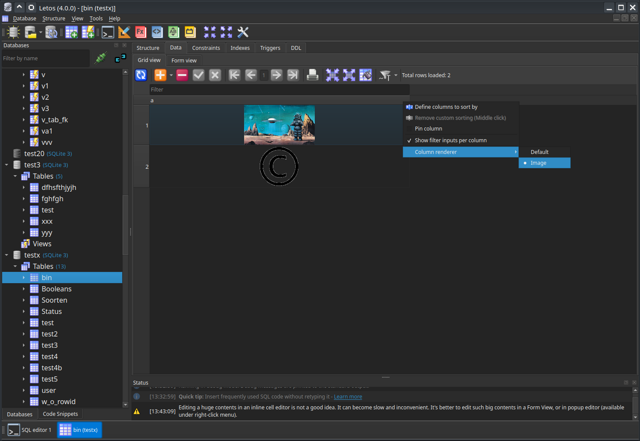This screenshot has width=640, height=441.
Task: Open dropdown arrow beside funnel filter icon
Action: (396, 76)
